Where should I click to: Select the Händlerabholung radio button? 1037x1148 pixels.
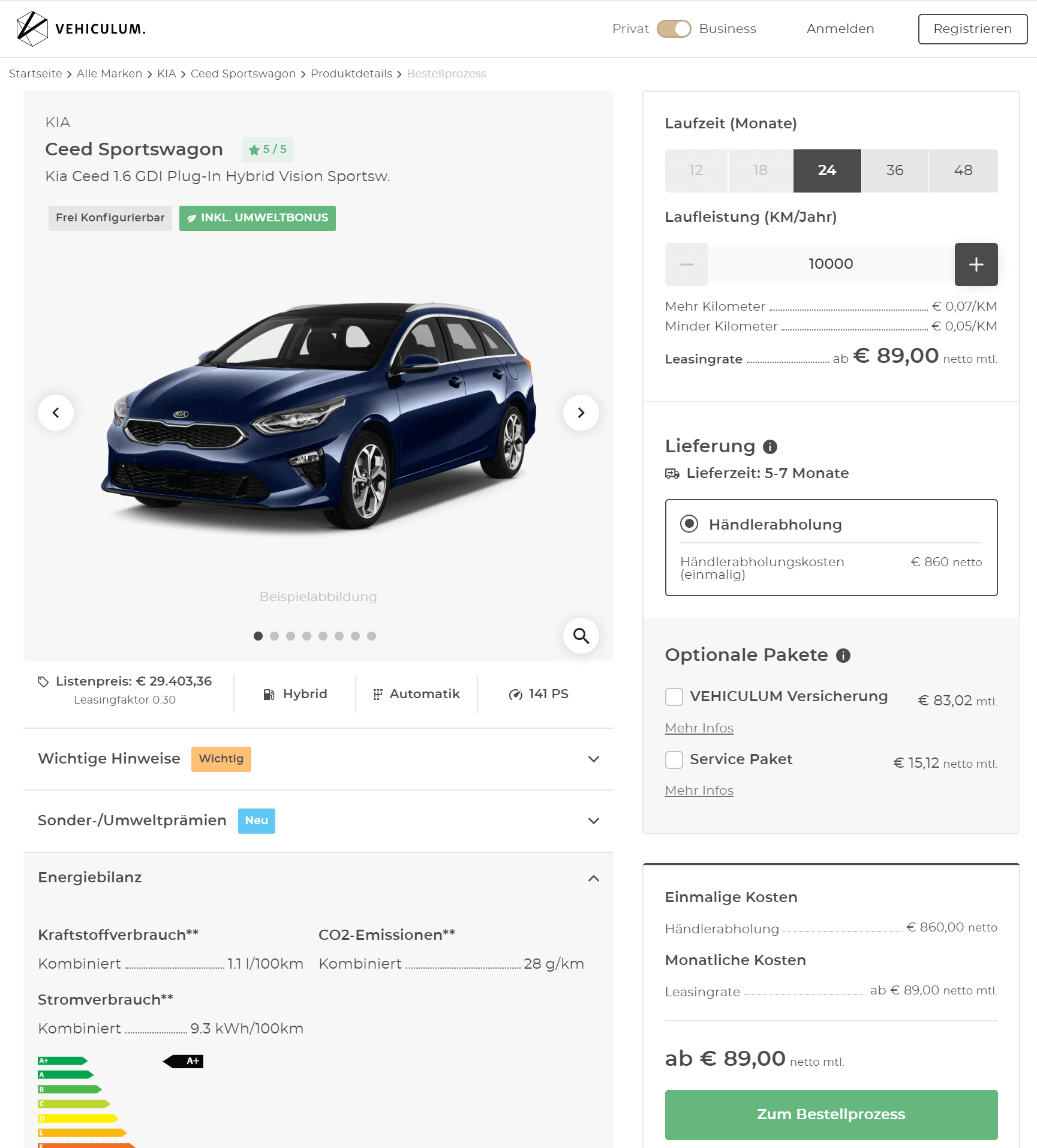(x=689, y=524)
